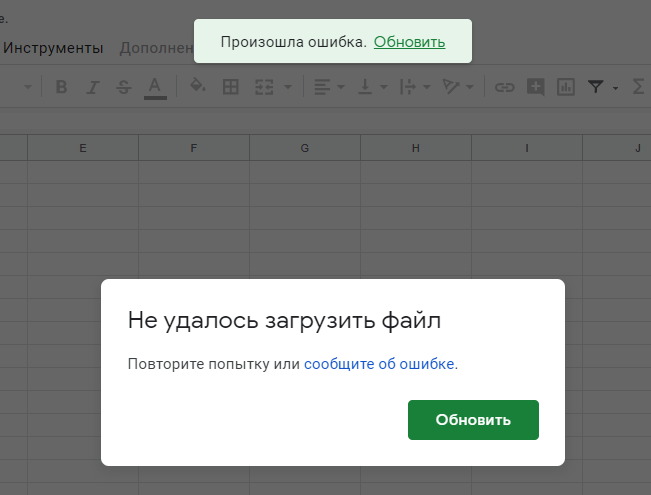The width and height of the screenshot is (651, 495).
Task: Open horizontal align dropdown
Action: click(x=328, y=87)
